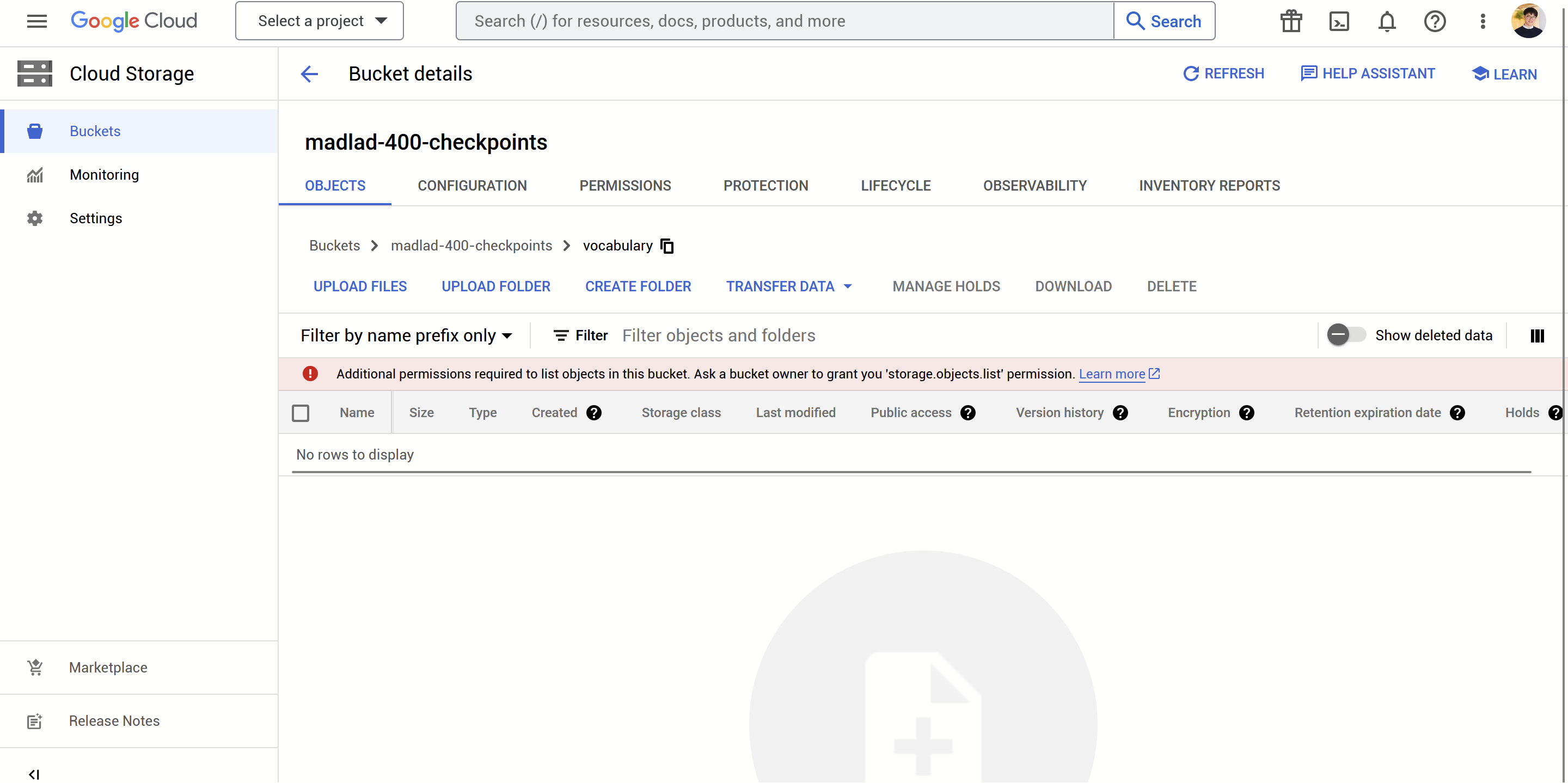
Task: Enable Show deleted data
Action: [x=1346, y=335]
